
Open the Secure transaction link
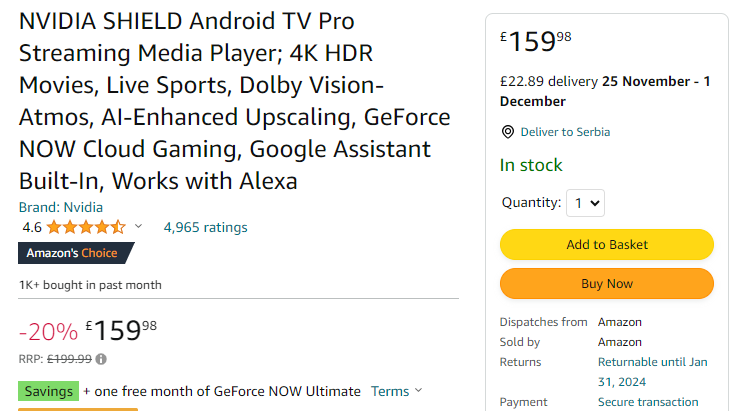648,402
